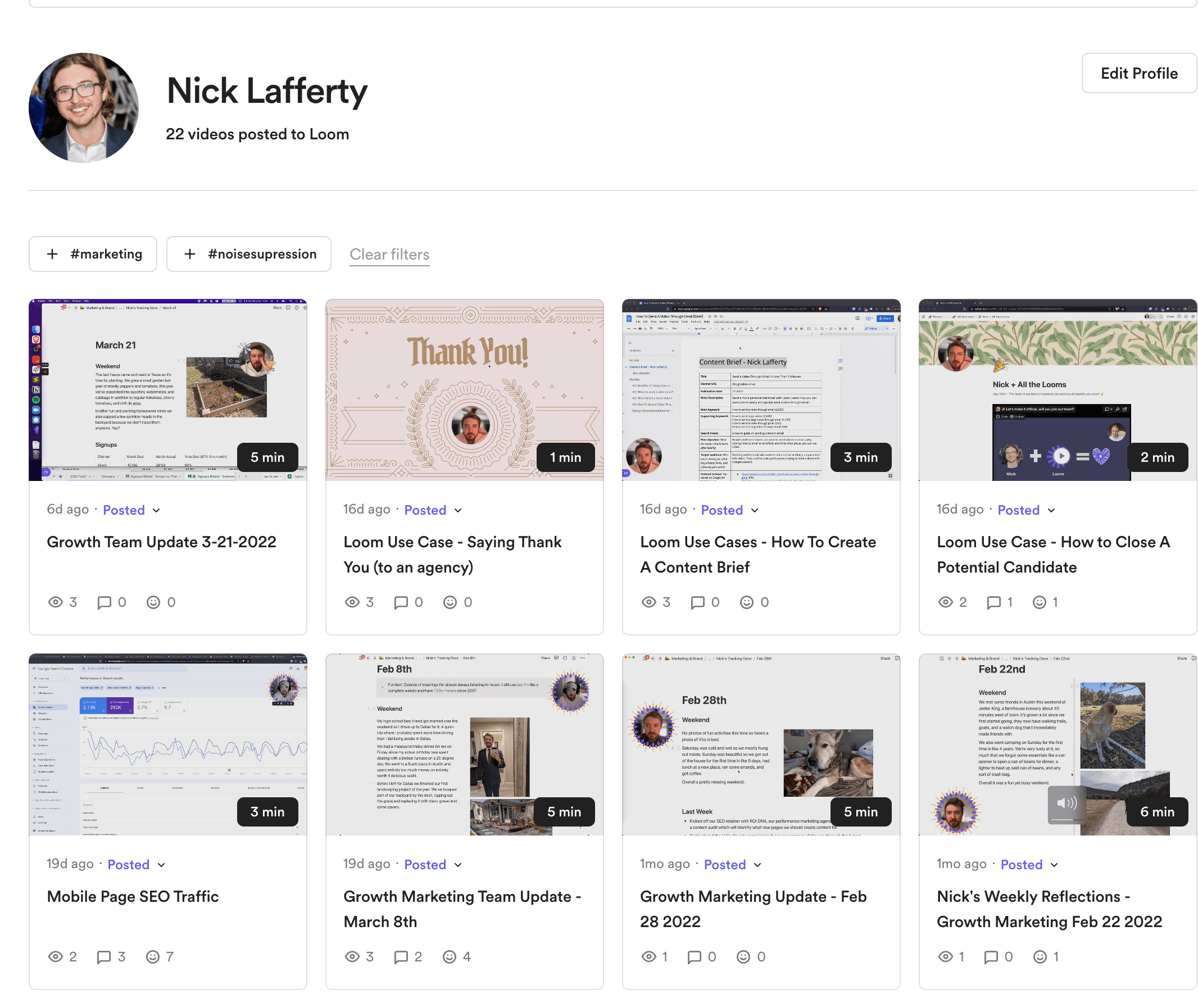Click comment icon on Saying Thank You video

[401, 602]
